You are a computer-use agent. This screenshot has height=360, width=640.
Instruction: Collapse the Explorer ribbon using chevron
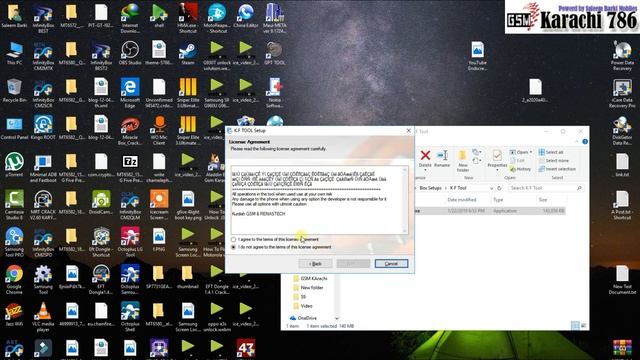point(577,142)
